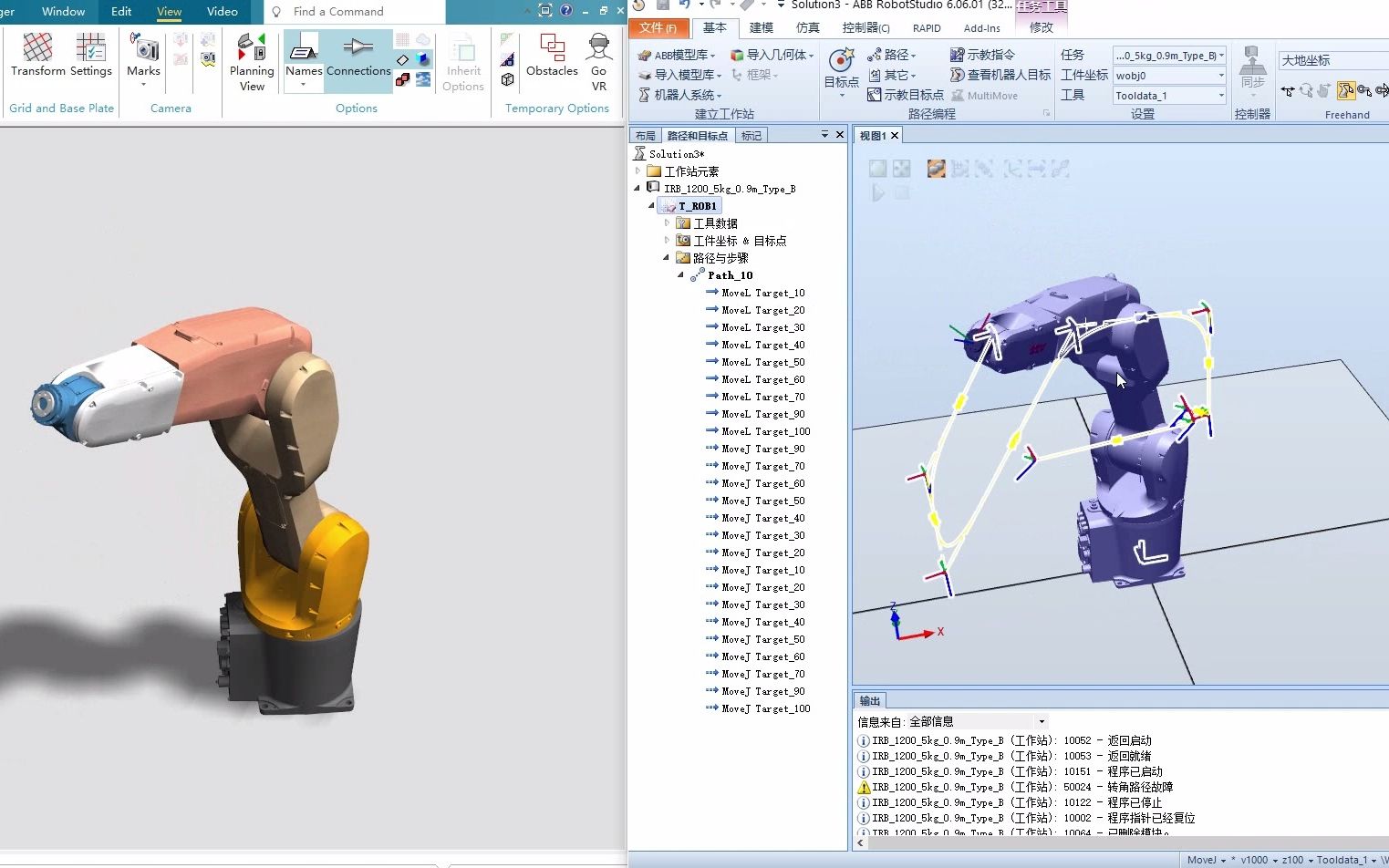Launch Go VR headset mode
Image resolution: width=1389 pixels, height=868 pixels.
point(599,62)
